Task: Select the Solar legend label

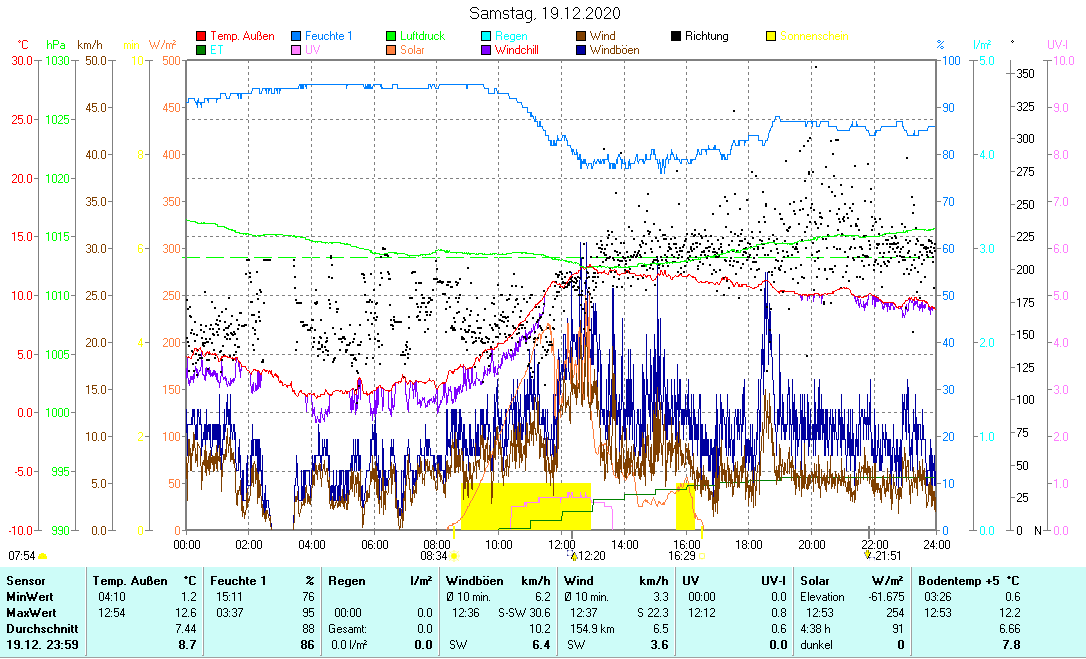Action: pyautogui.click(x=412, y=50)
